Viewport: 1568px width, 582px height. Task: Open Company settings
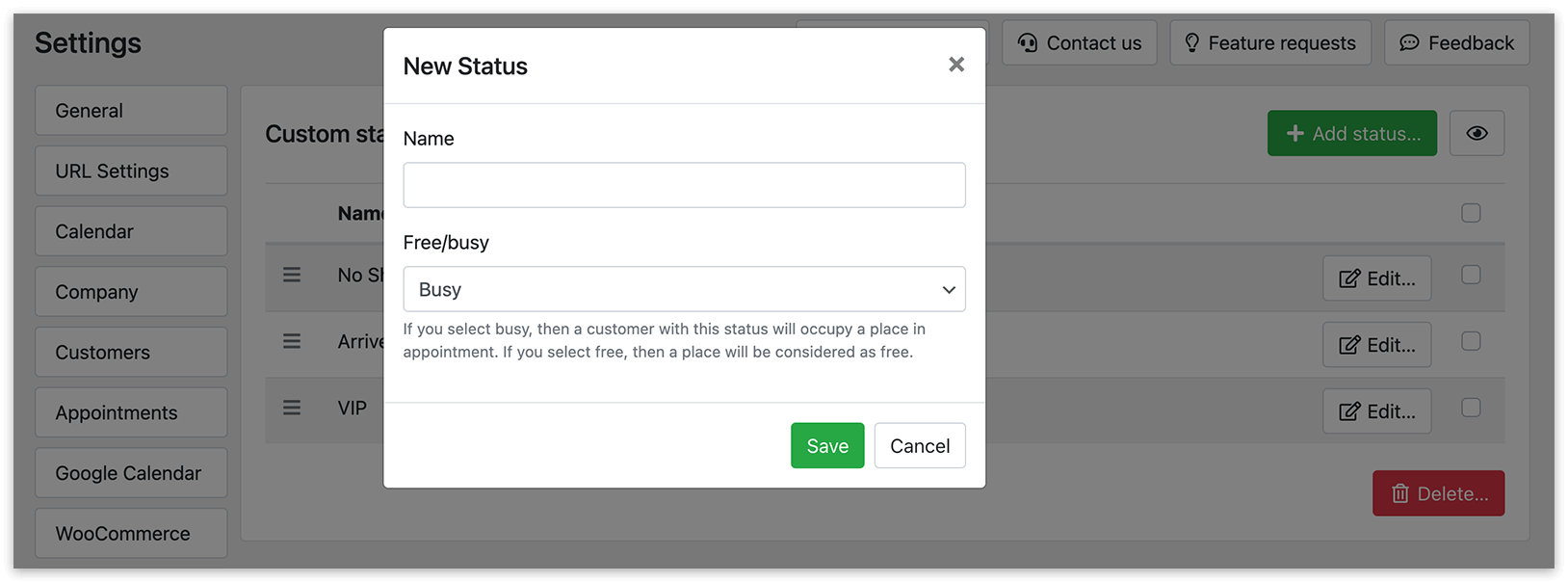point(131,292)
